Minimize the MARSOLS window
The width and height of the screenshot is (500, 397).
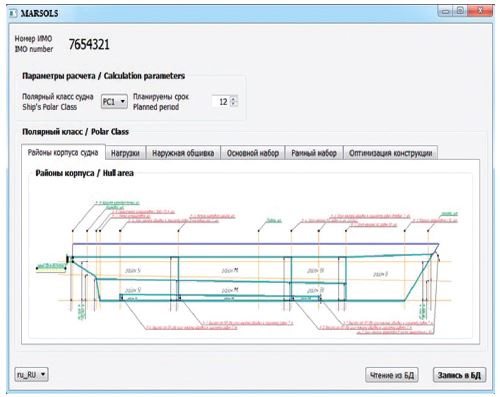[445, 11]
